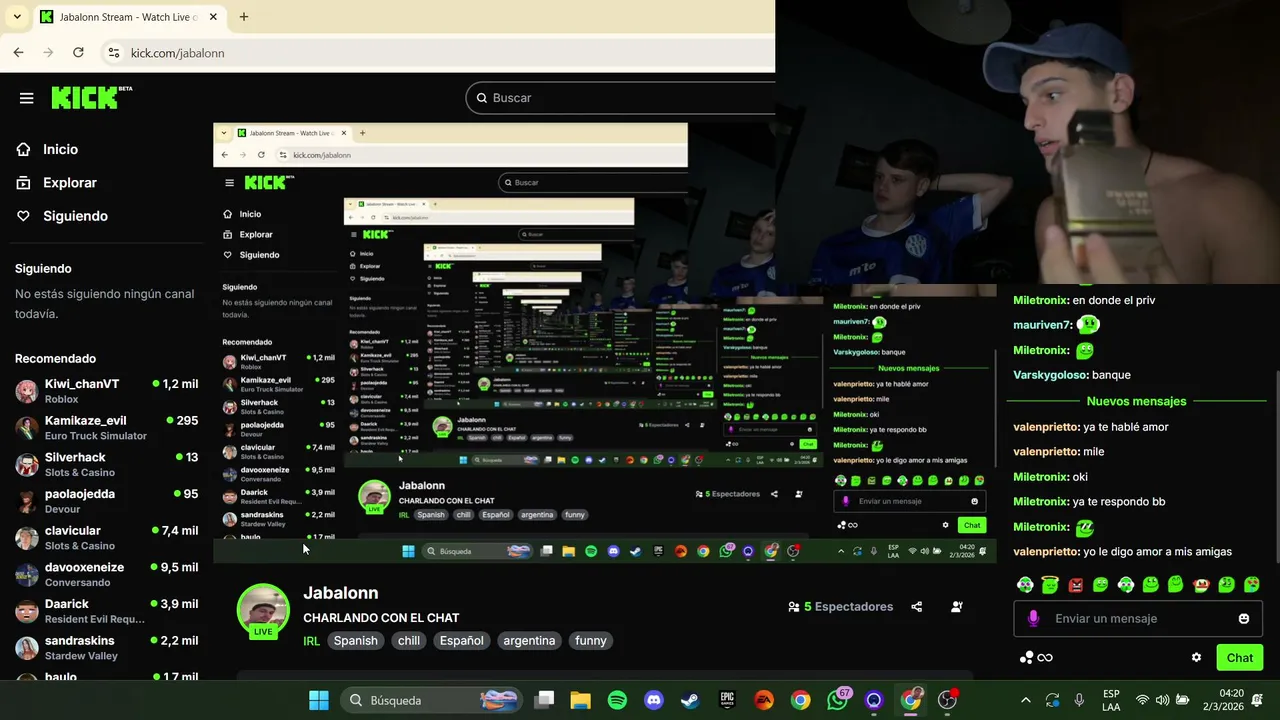Viewport: 1280px width, 720px height.
Task: Launch Epic Games from the taskbar
Action: (727, 700)
